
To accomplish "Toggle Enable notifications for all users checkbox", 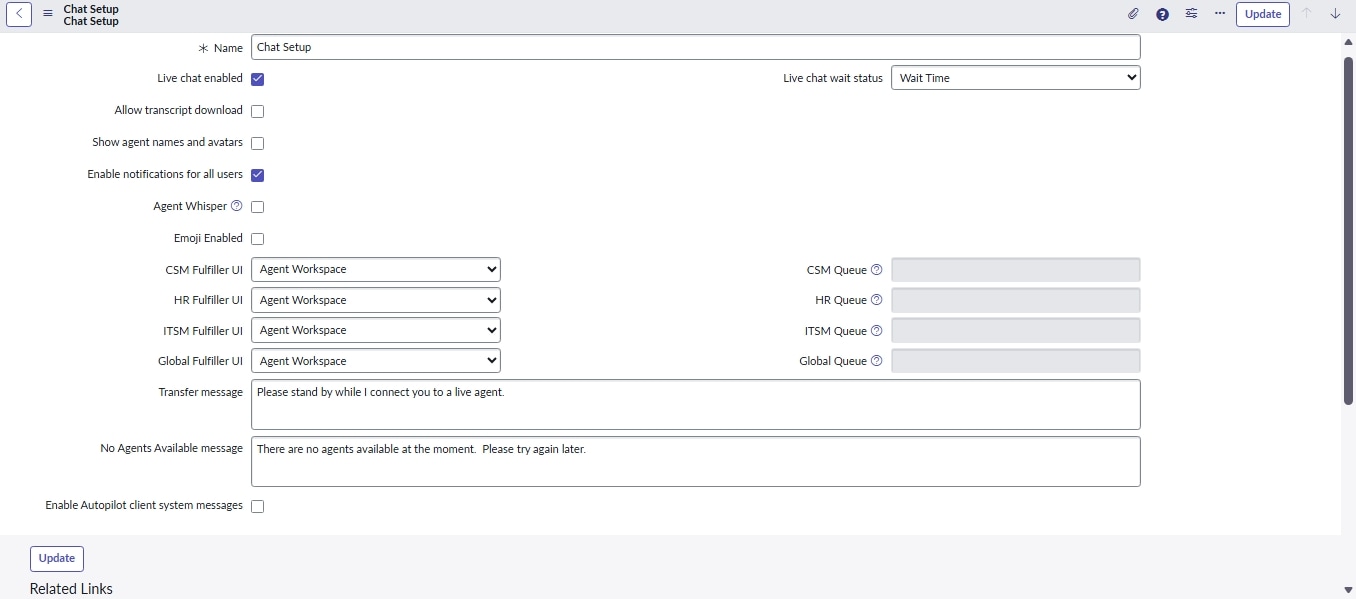I will pos(258,175).
